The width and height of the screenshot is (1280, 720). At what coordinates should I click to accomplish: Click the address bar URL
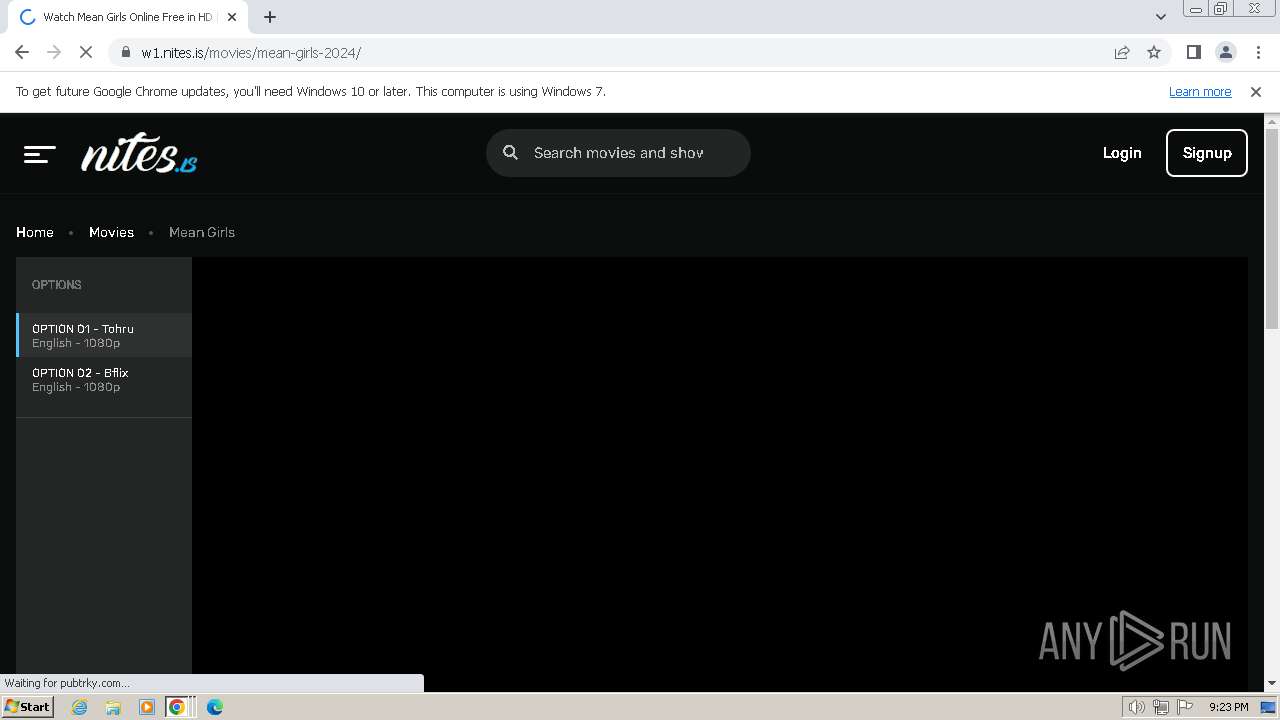(251, 53)
